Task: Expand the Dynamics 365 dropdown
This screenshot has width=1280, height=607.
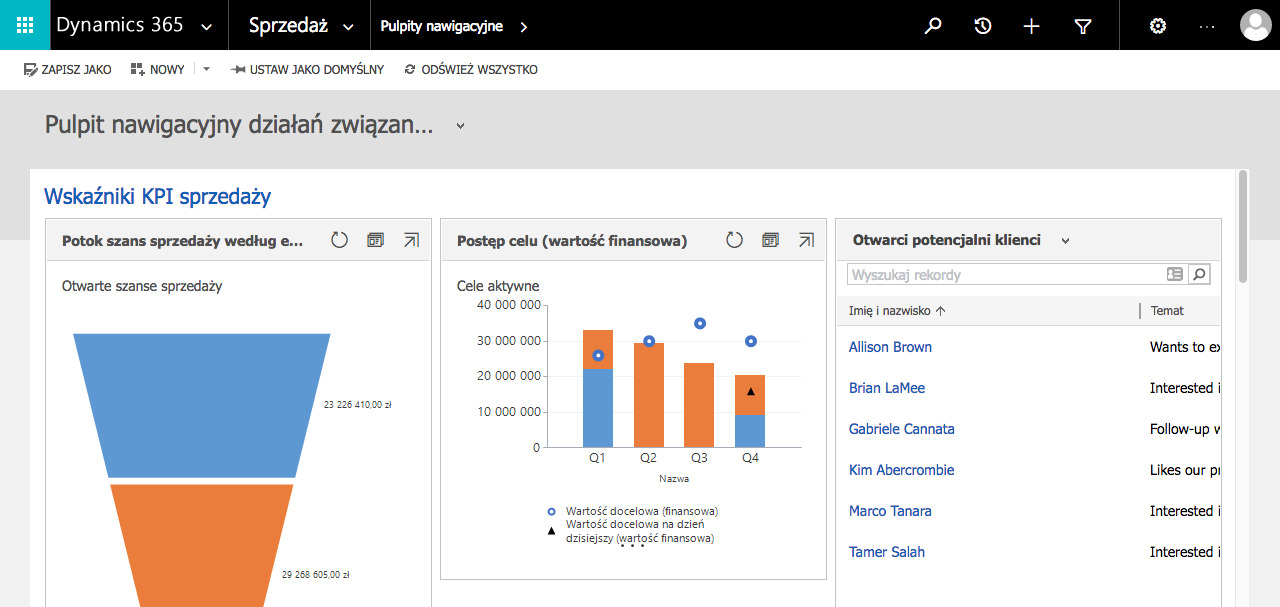Action: [x=207, y=27]
